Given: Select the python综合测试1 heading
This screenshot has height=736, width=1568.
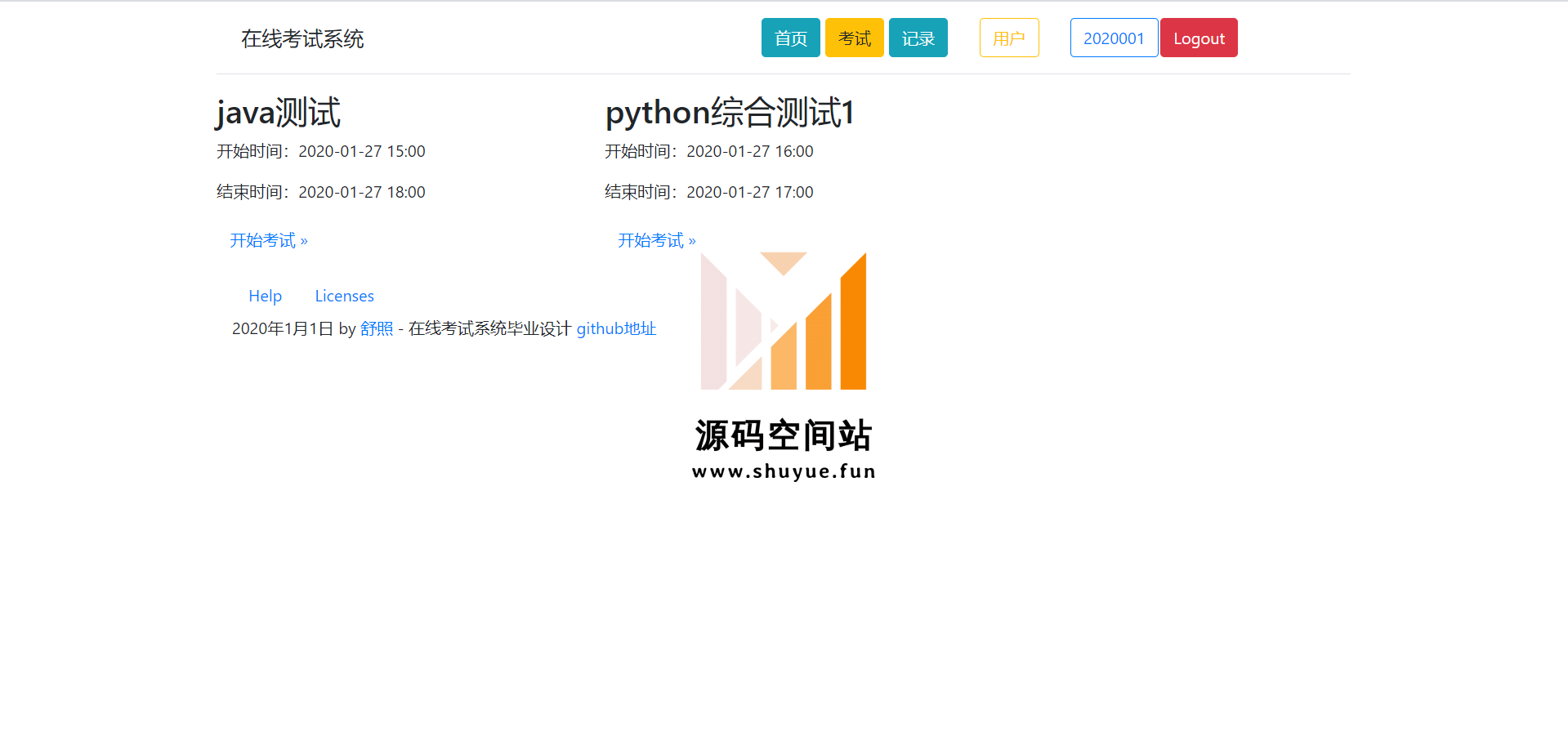Looking at the screenshot, I should pos(730,112).
